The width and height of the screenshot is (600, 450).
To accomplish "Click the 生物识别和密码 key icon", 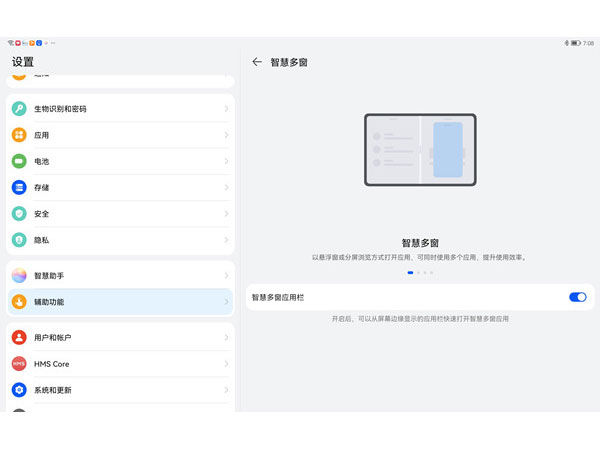I will pos(19,109).
